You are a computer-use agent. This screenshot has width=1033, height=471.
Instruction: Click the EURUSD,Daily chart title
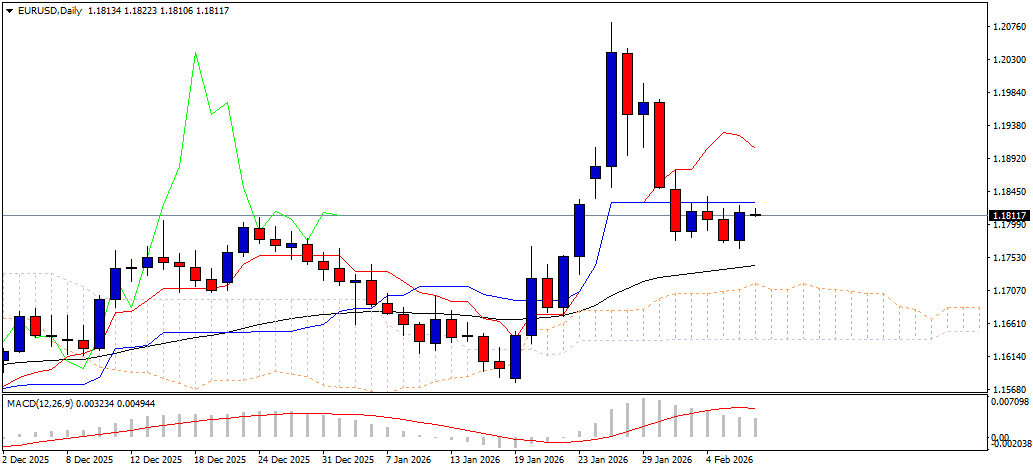(49, 11)
